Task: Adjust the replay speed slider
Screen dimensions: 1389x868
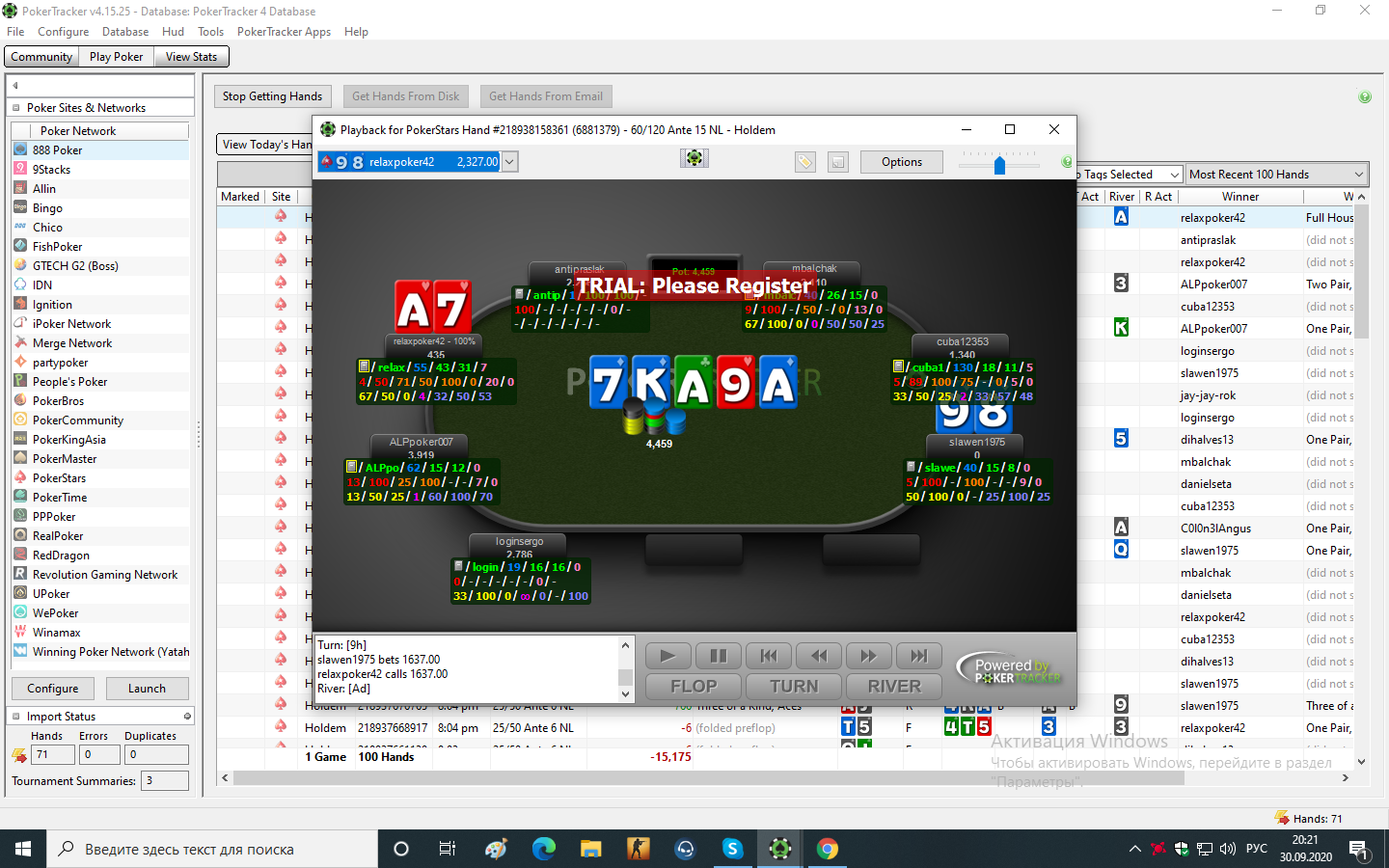Action: coord(1000,163)
